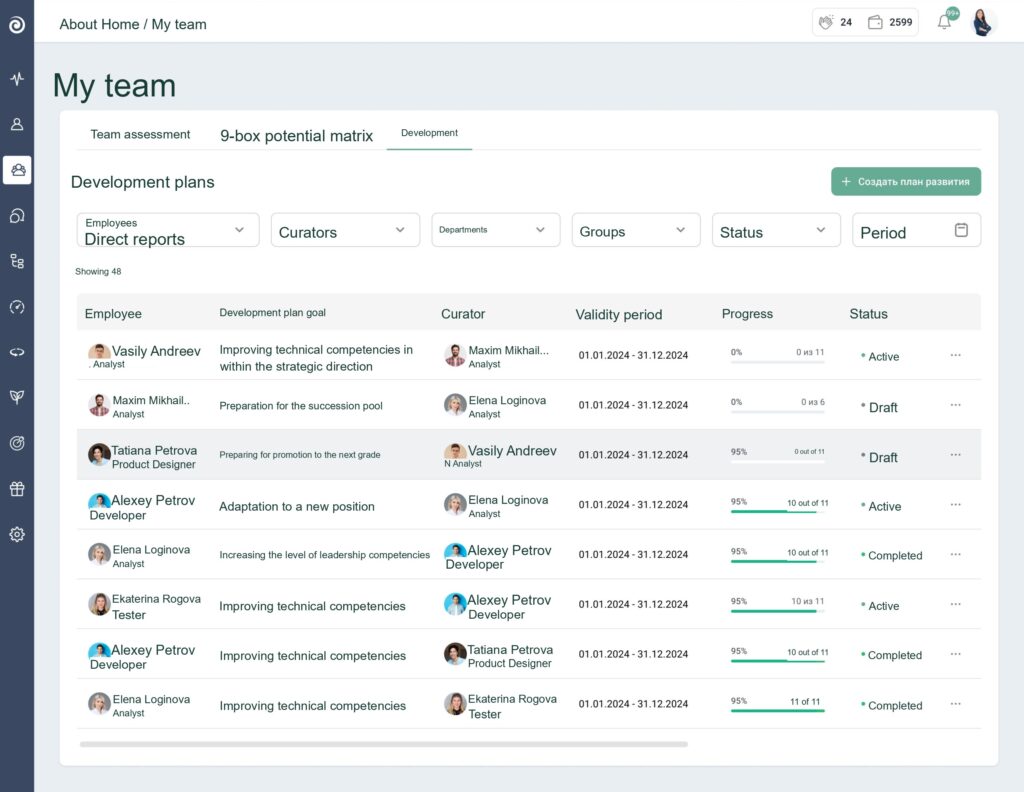Open the feedback loop sidebar icon
Image resolution: width=1024 pixels, height=792 pixels.
click(x=17, y=352)
